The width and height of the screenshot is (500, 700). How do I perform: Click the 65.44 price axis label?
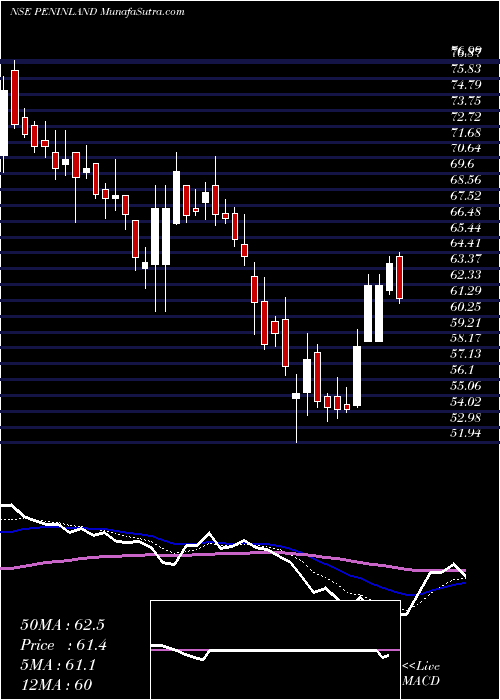pyautogui.click(x=466, y=227)
